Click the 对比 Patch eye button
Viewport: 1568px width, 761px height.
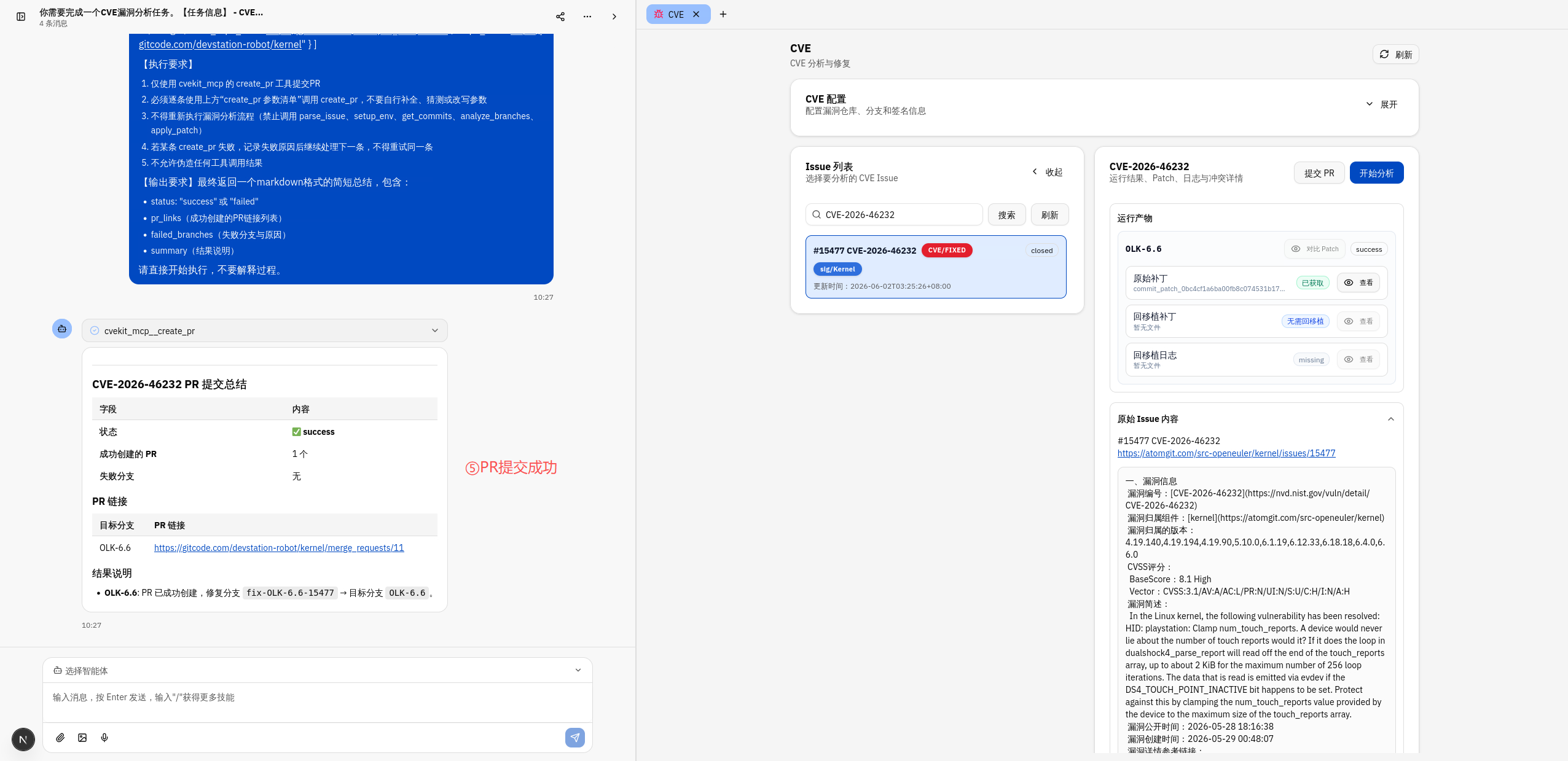1315,249
